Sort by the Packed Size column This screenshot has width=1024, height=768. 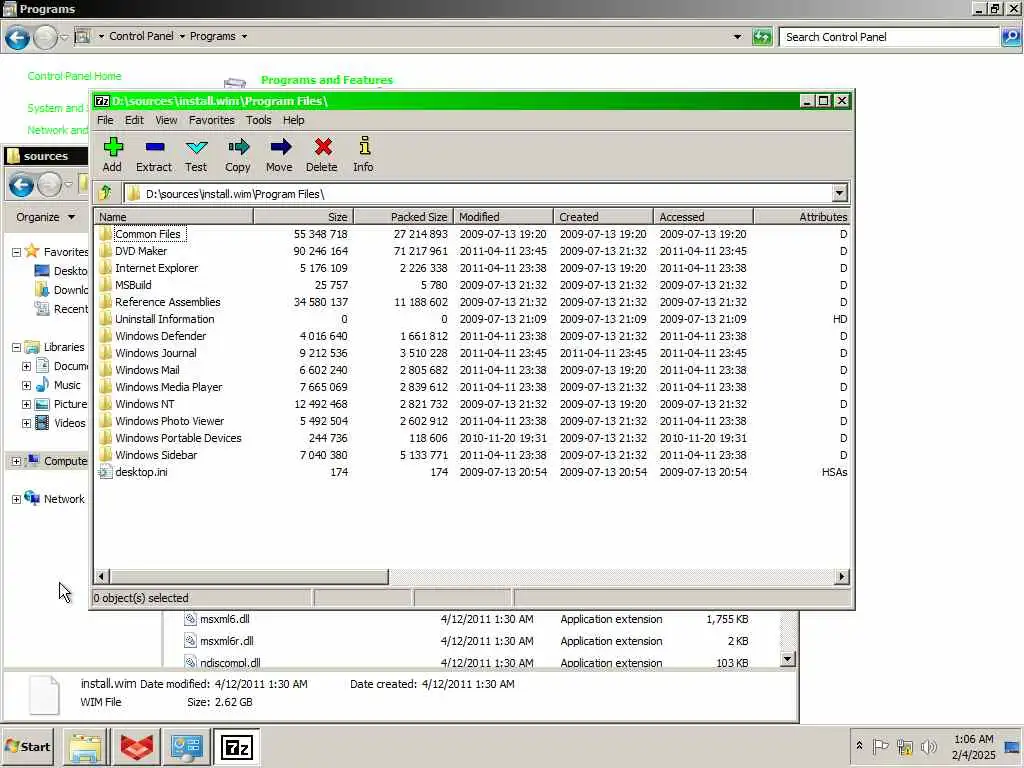[403, 217]
